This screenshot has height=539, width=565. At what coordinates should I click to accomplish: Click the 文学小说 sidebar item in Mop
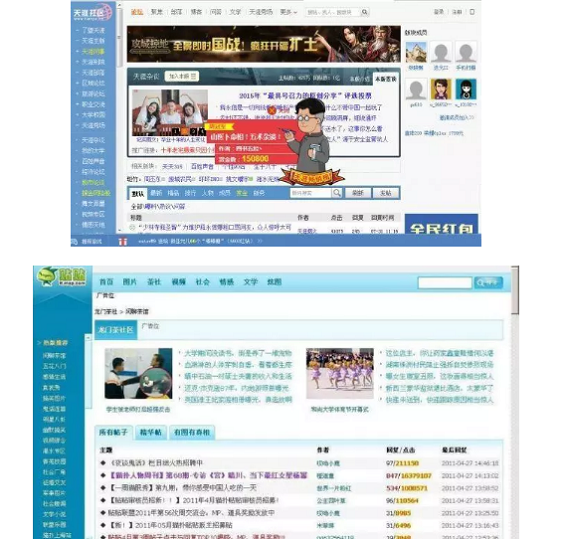tap(54, 514)
